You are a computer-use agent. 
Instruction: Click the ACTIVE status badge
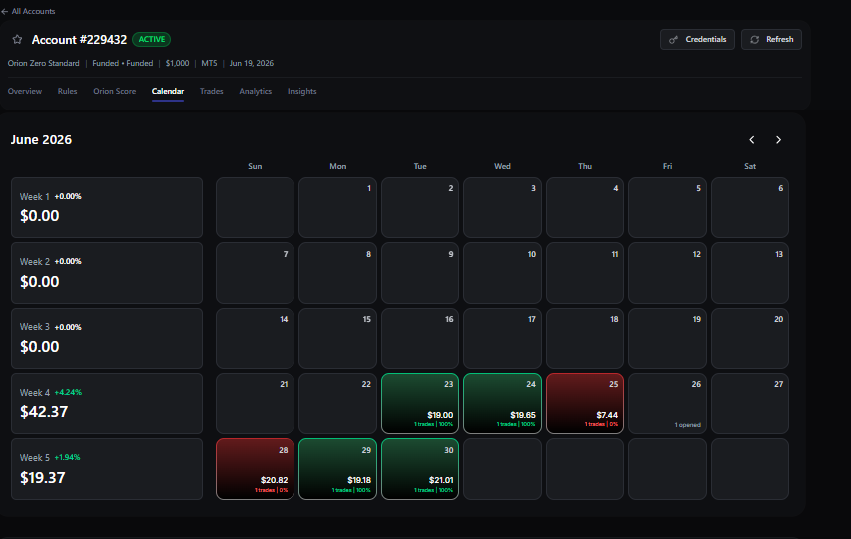[x=151, y=40]
